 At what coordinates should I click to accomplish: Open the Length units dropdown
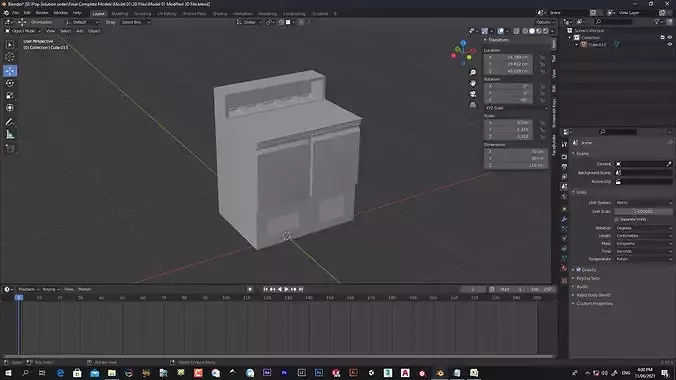click(643, 236)
